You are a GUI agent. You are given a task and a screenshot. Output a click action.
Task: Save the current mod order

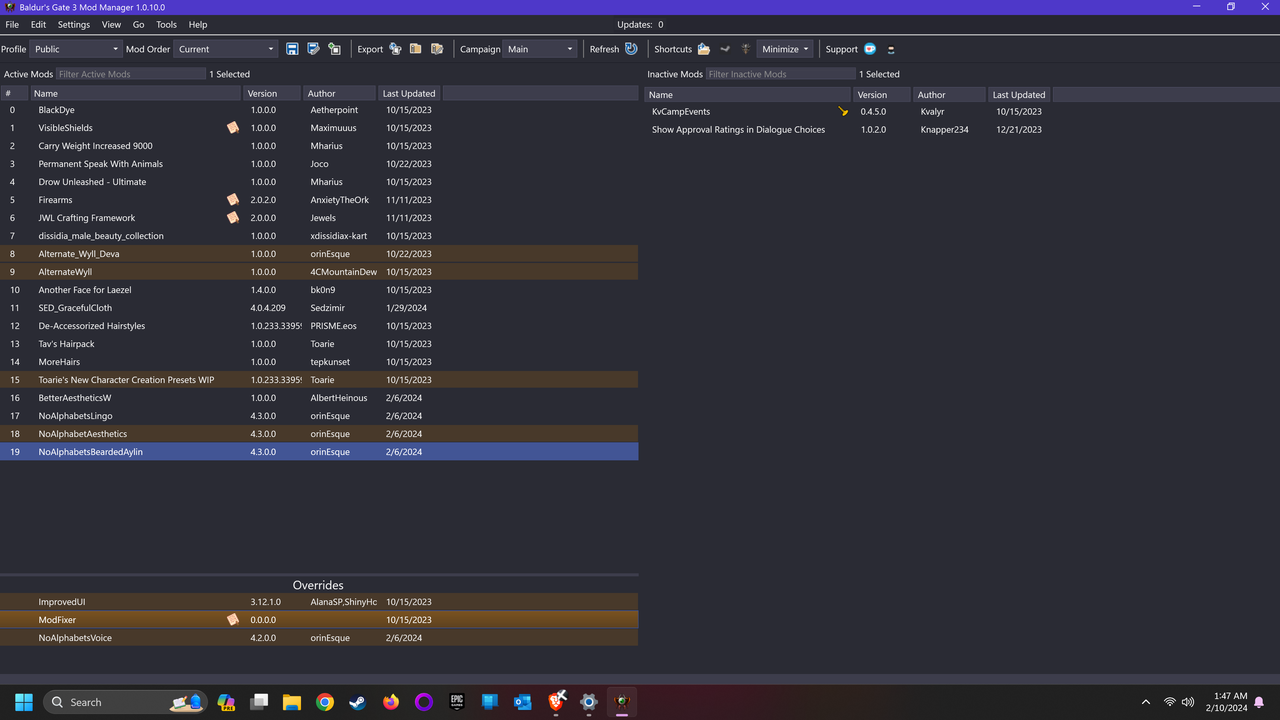[x=292, y=48]
